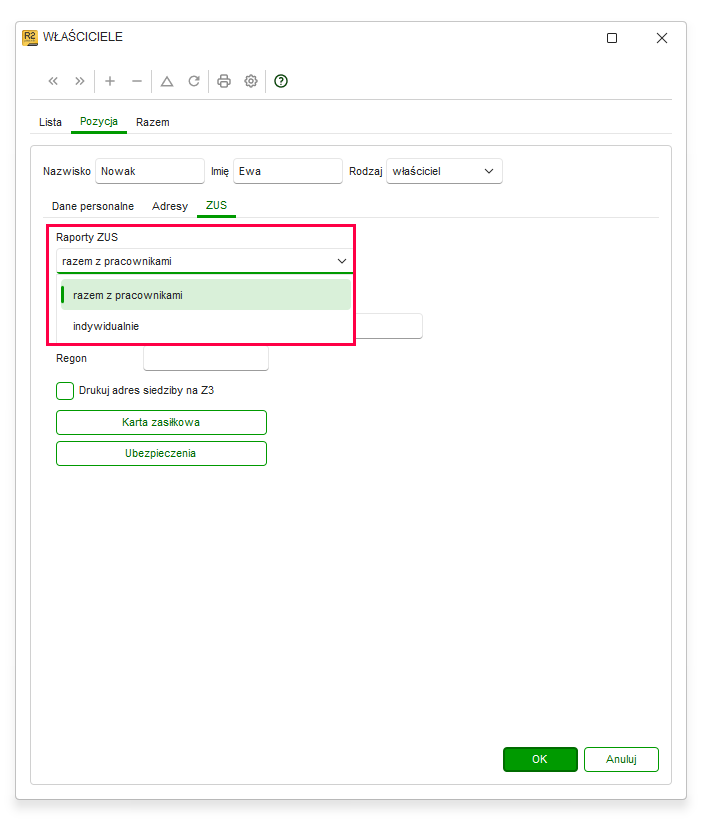This screenshot has width=714, height=829.
Task: Go to previous record with double-left arrows
Action: point(53,81)
